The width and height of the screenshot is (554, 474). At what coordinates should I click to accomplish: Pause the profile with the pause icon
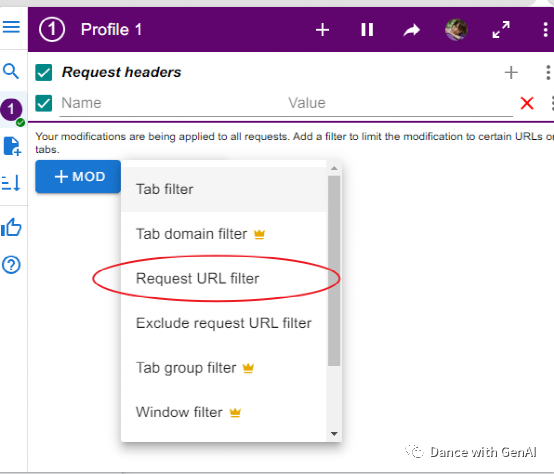(367, 30)
